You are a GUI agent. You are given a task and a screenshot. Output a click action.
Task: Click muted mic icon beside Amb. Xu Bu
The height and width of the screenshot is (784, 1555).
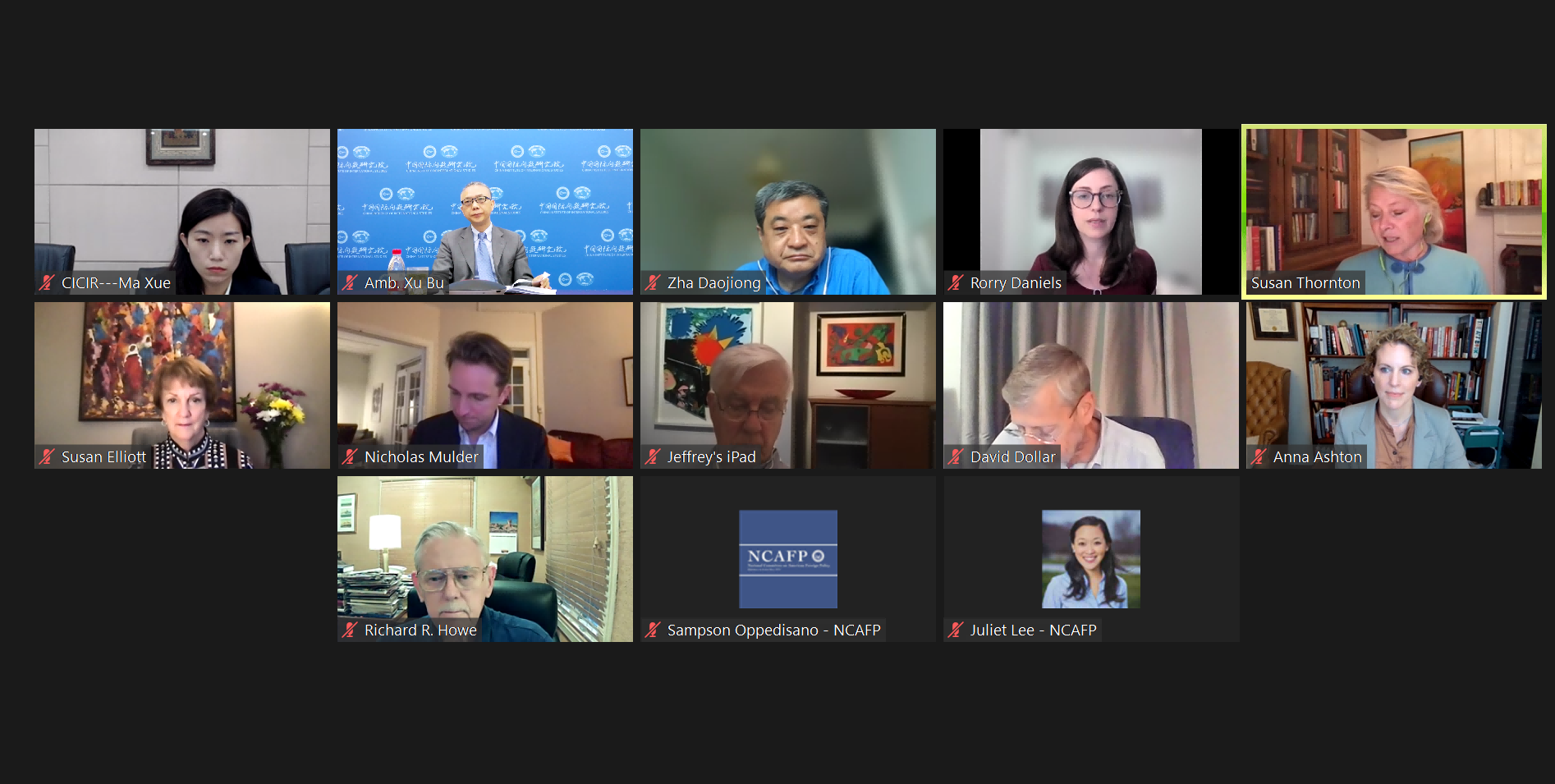click(350, 283)
